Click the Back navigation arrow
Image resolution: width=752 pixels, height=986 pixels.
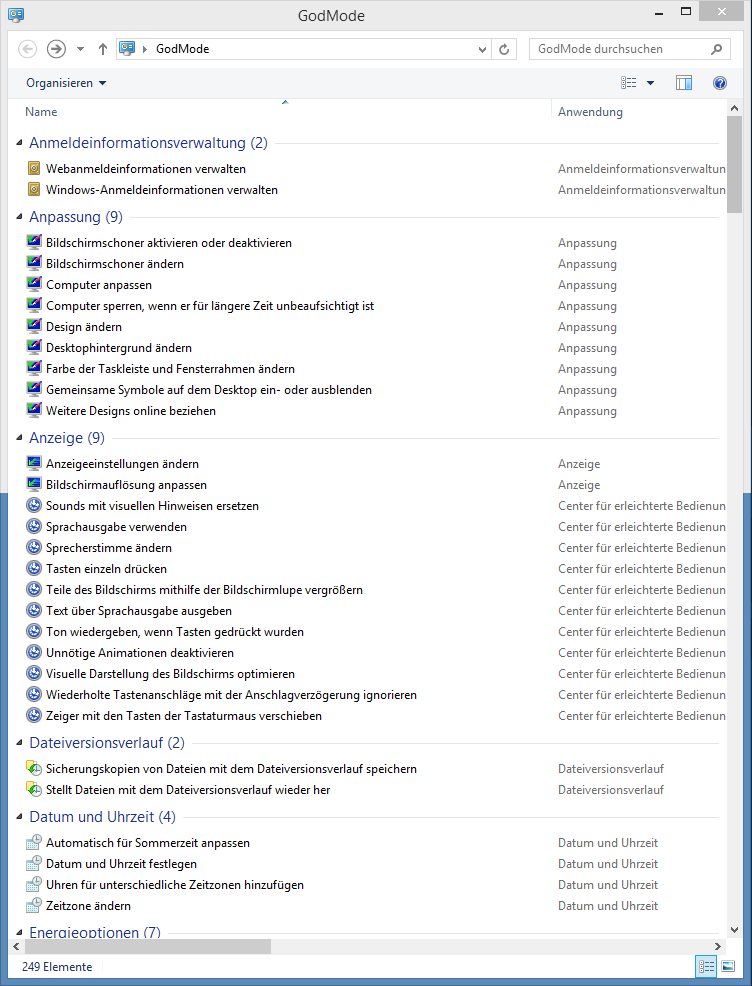pos(28,49)
